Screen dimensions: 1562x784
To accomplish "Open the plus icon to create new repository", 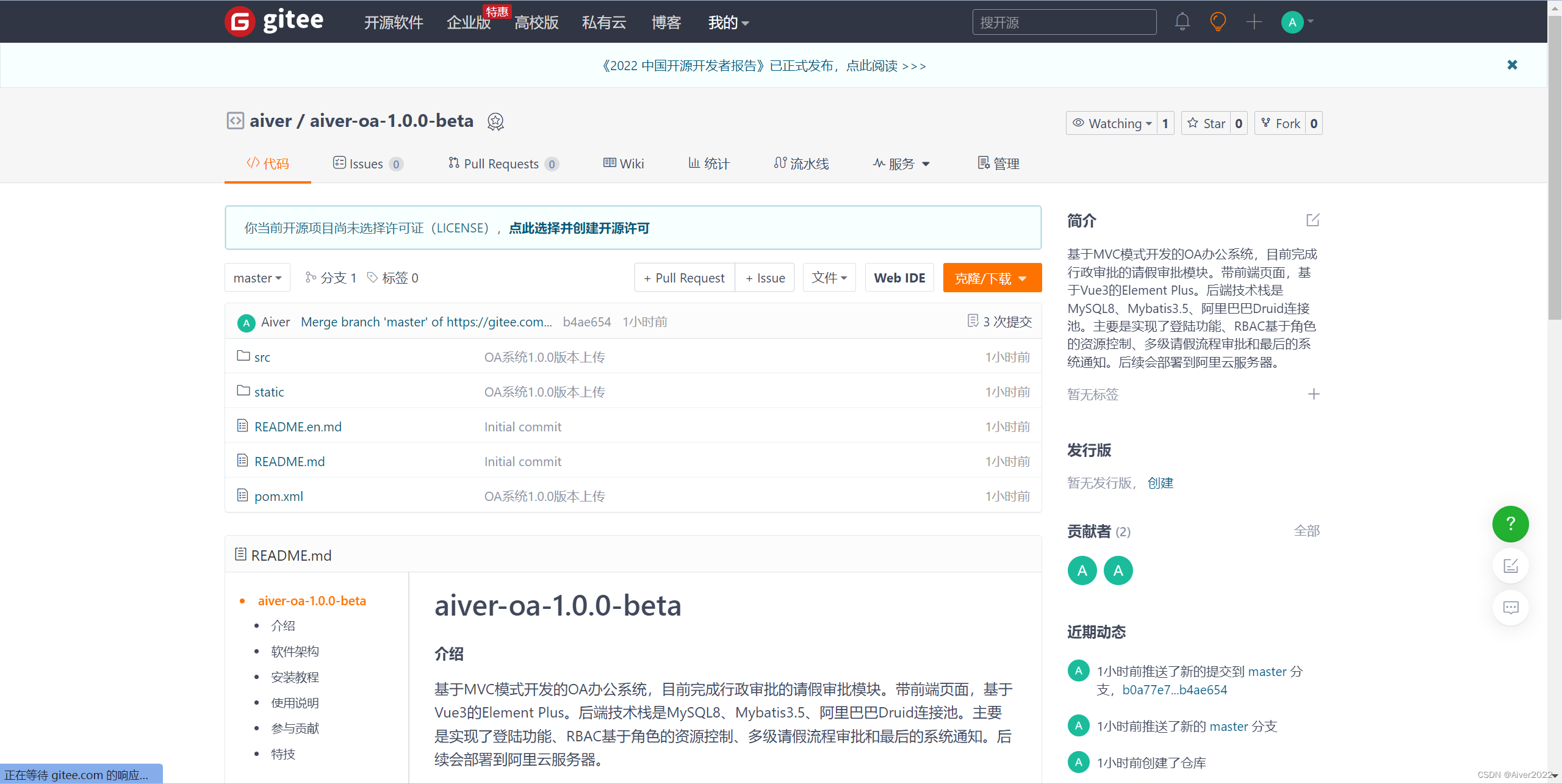I will 1254,21.
